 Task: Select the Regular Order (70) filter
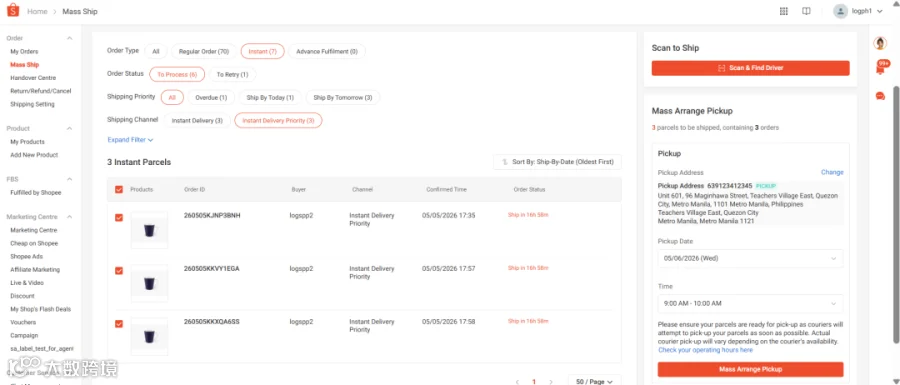click(204, 52)
